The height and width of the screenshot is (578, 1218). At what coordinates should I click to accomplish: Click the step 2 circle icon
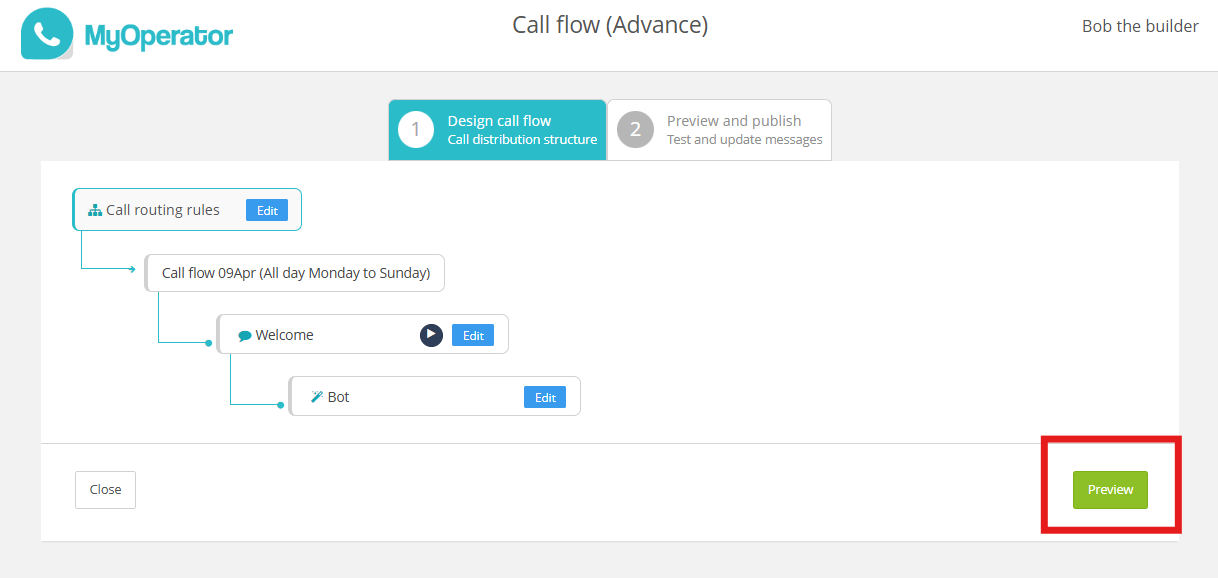(635, 130)
